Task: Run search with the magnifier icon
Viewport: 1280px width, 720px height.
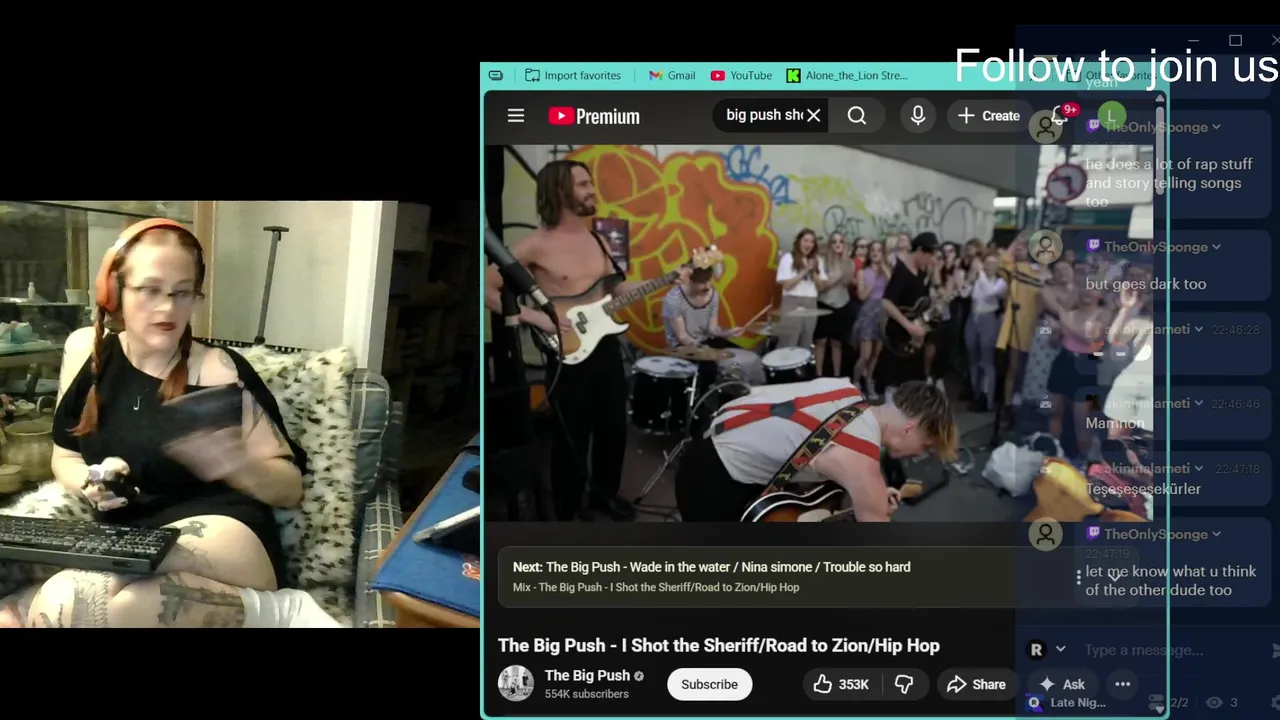Action: (x=857, y=116)
